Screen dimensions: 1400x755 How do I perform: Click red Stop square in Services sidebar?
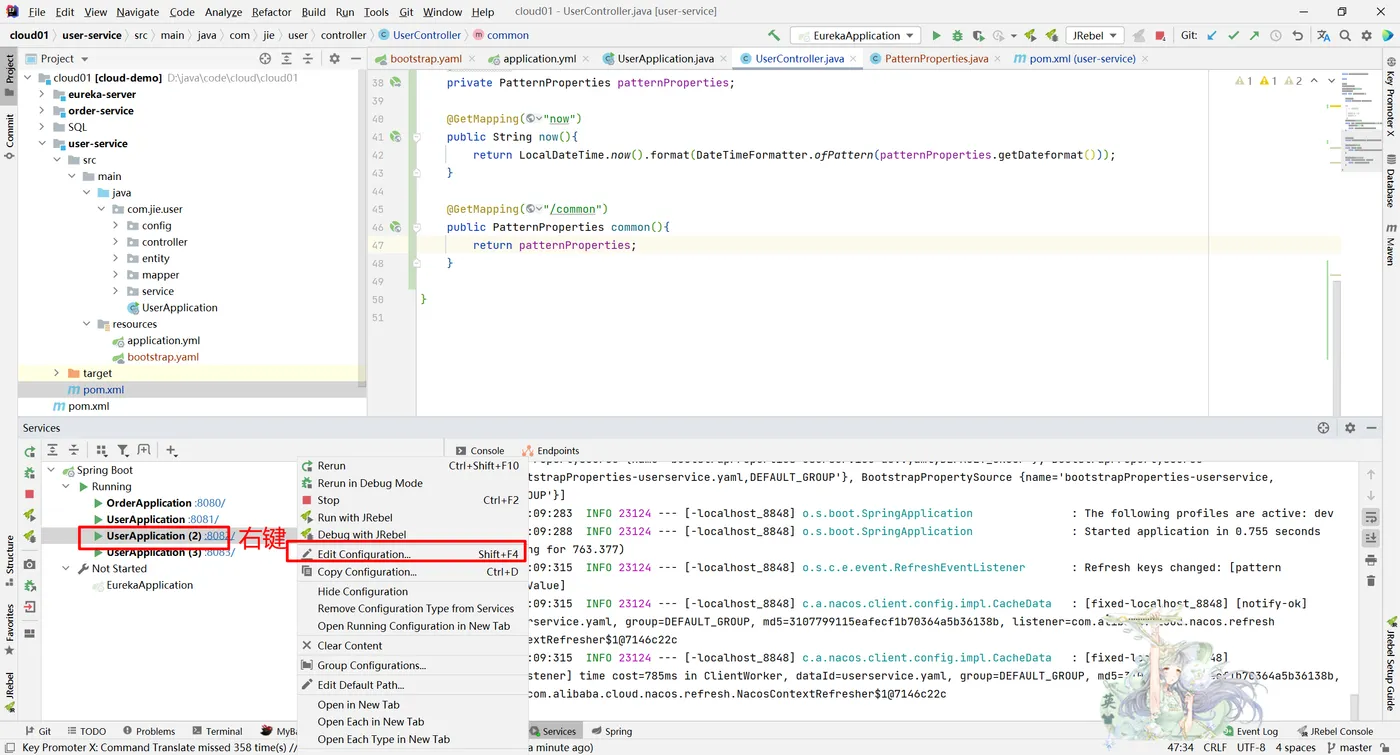coord(29,494)
